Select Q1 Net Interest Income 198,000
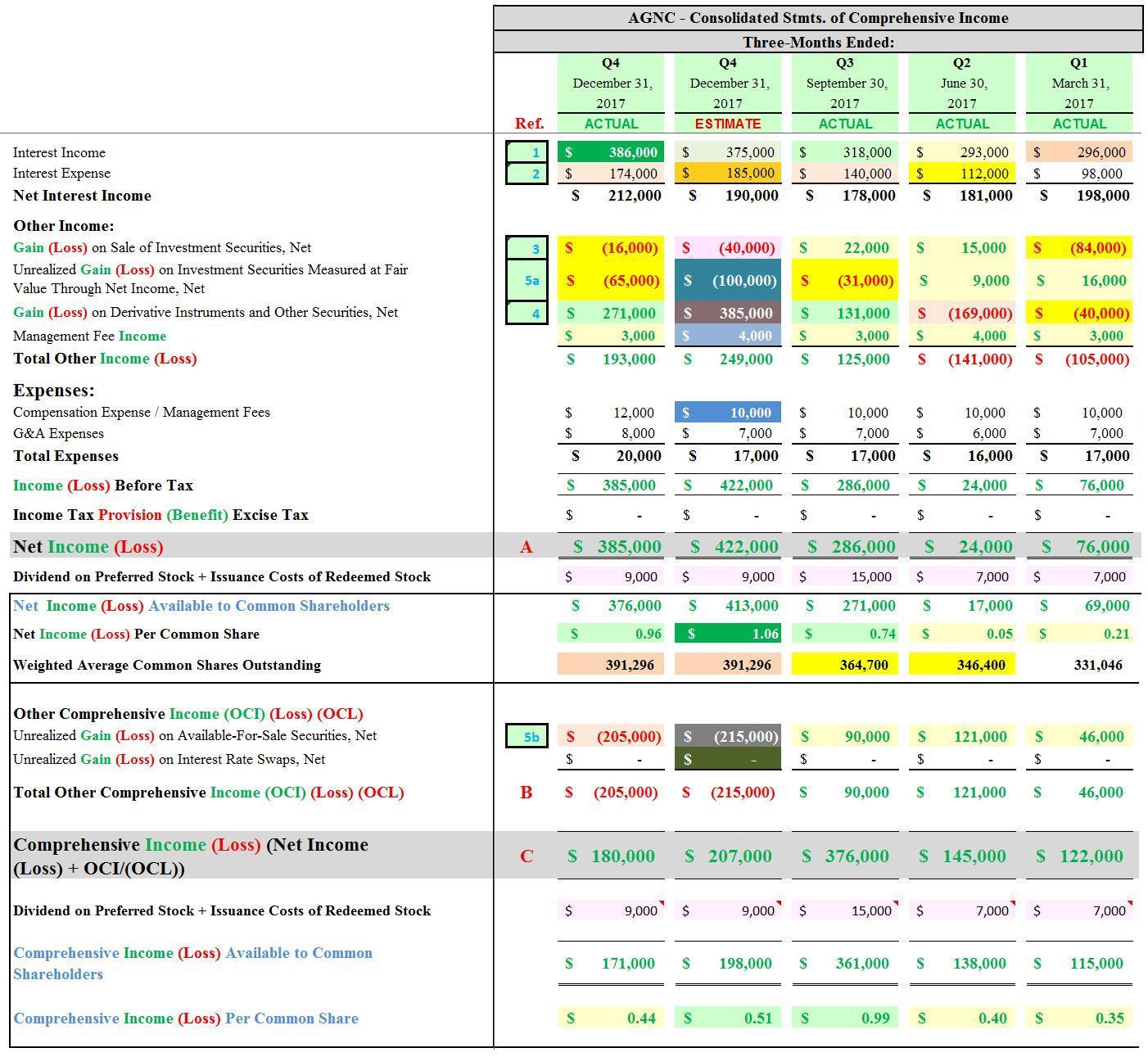This screenshot has height=1057, width=1148. click(x=1079, y=196)
